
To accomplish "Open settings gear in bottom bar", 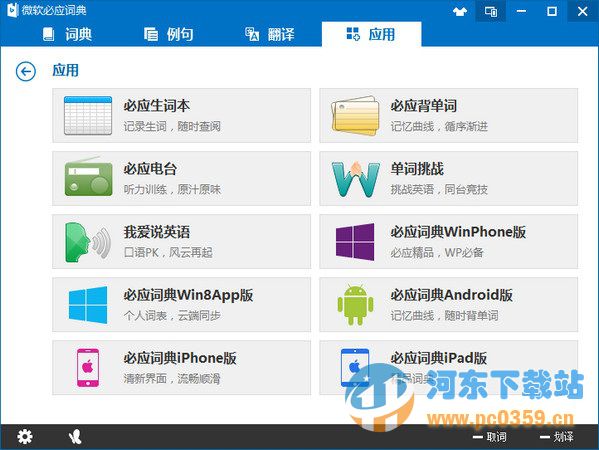I will (25, 437).
